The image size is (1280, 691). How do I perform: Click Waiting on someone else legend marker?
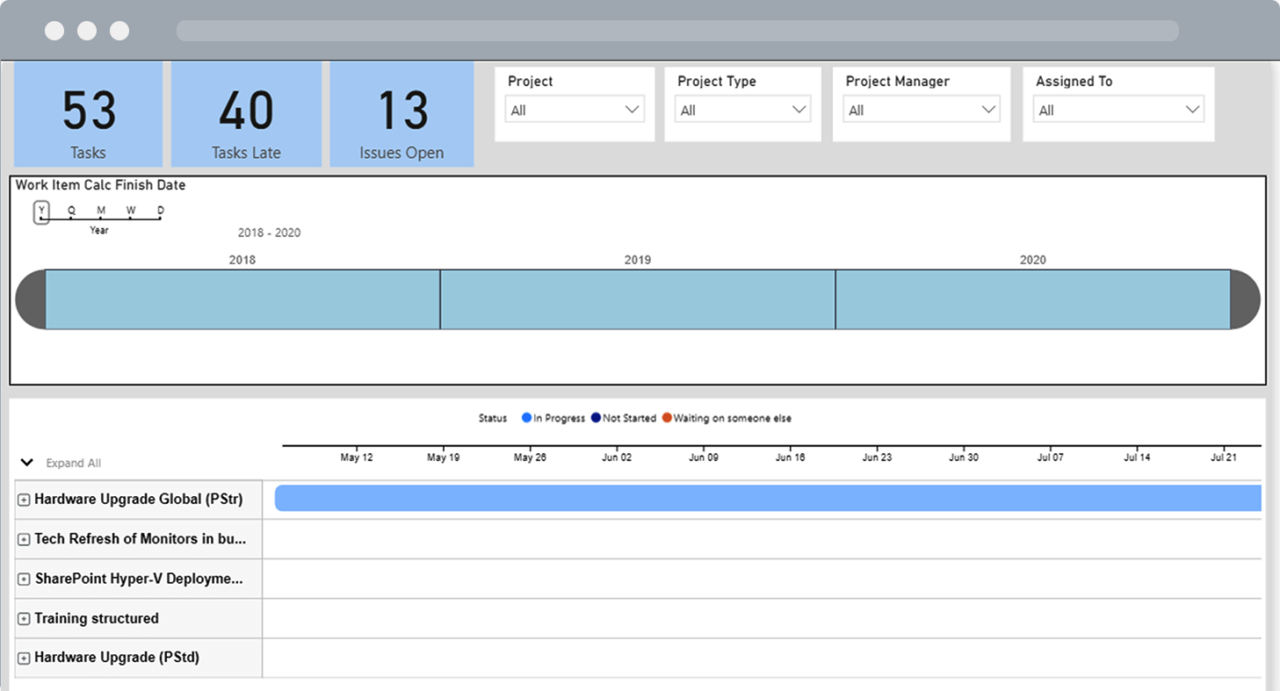[666, 418]
